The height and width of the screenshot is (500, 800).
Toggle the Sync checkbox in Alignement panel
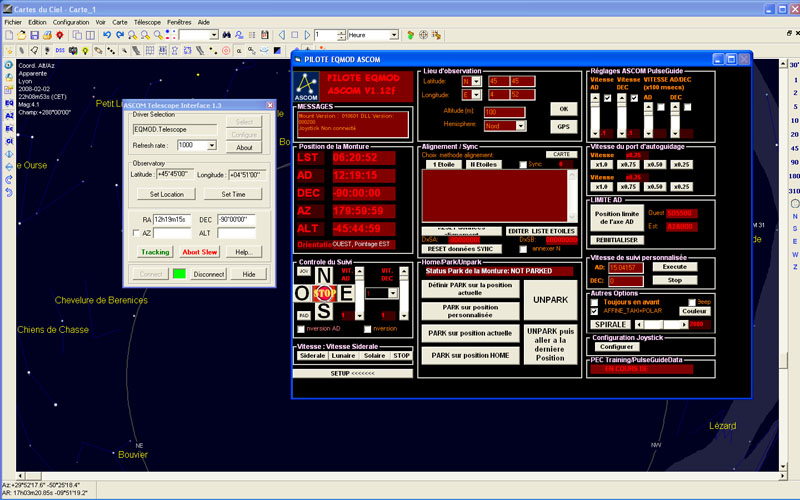pos(523,164)
